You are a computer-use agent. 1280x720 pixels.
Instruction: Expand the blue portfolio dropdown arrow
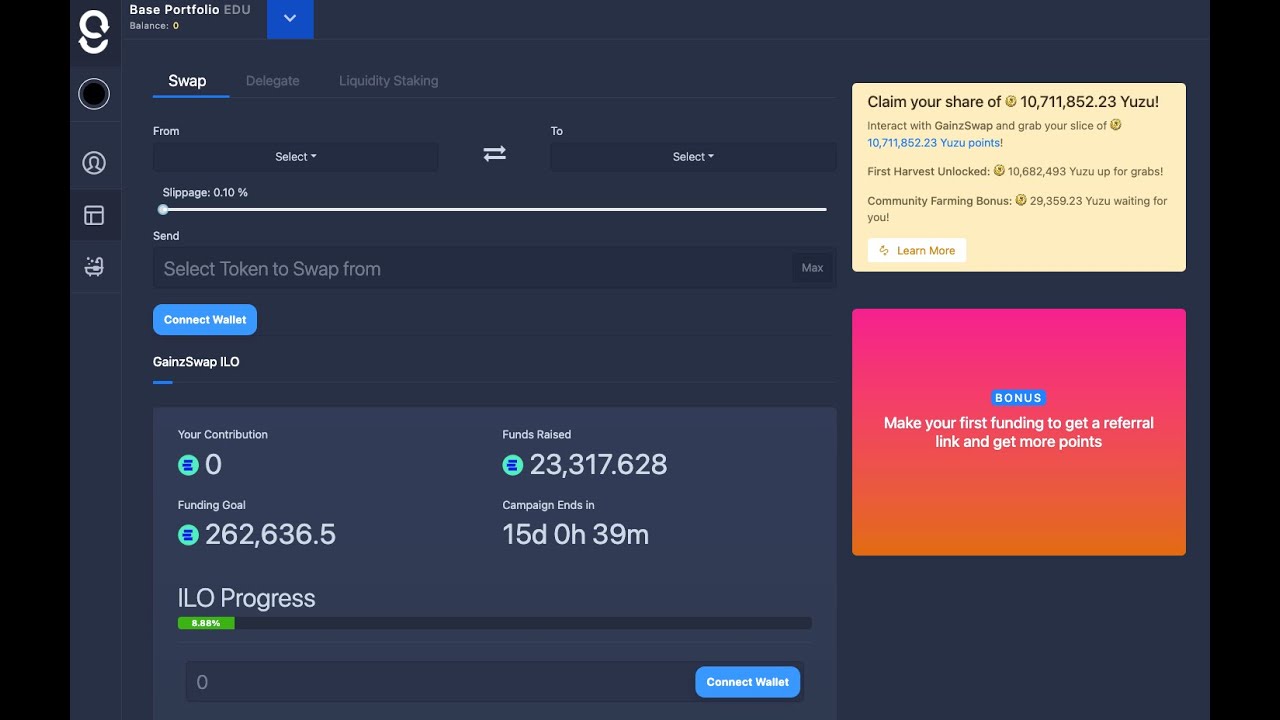click(290, 19)
